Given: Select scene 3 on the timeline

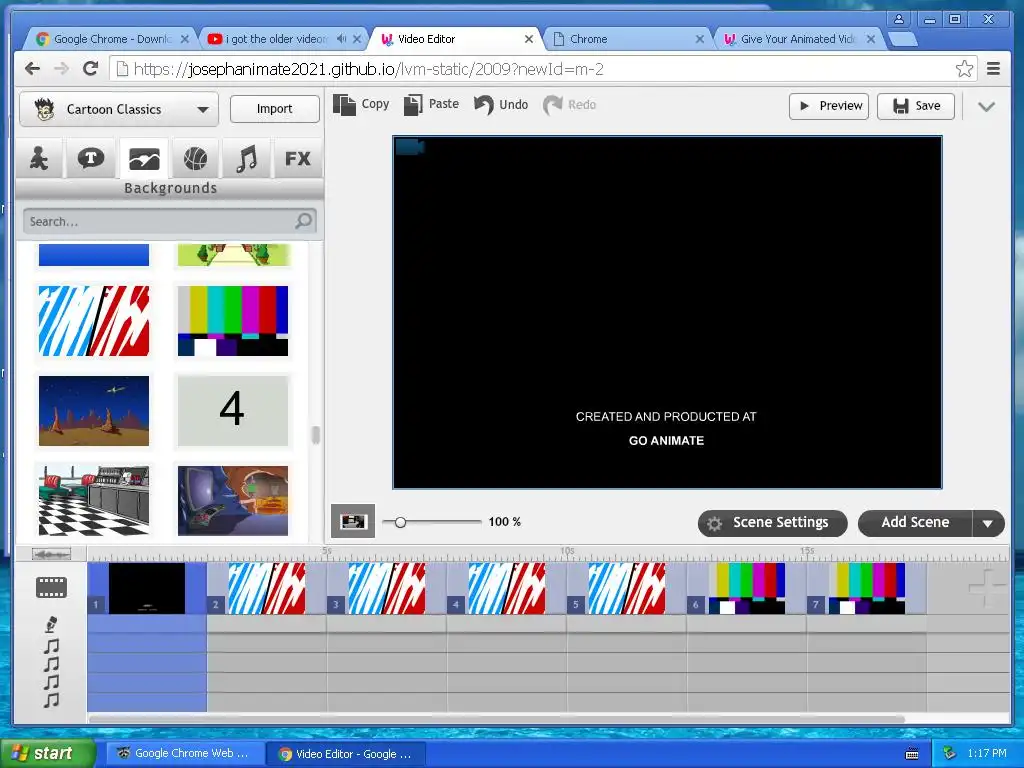Looking at the screenshot, I should (x=387, y=588).
